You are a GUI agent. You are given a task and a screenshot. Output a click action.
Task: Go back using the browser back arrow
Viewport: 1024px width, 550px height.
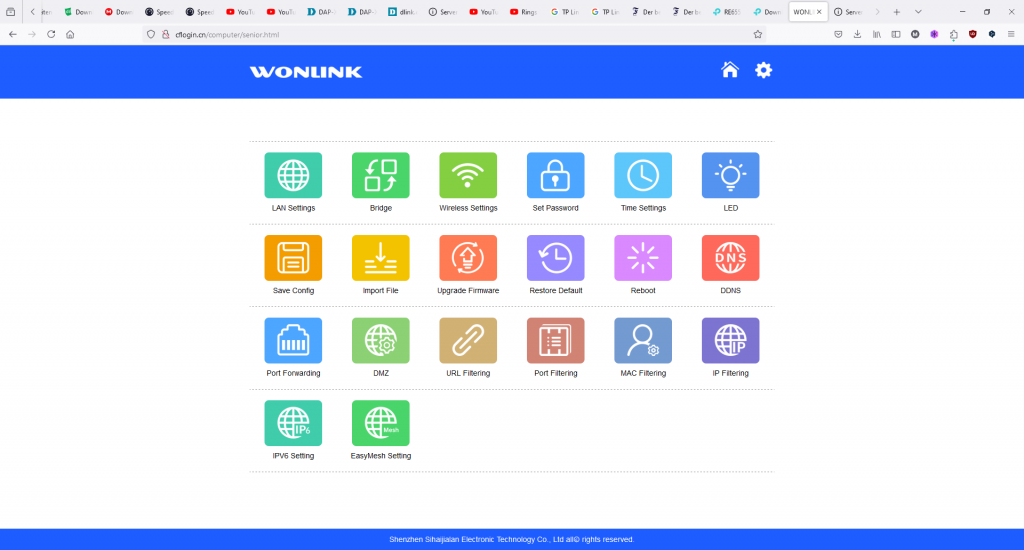coord(12,34)
